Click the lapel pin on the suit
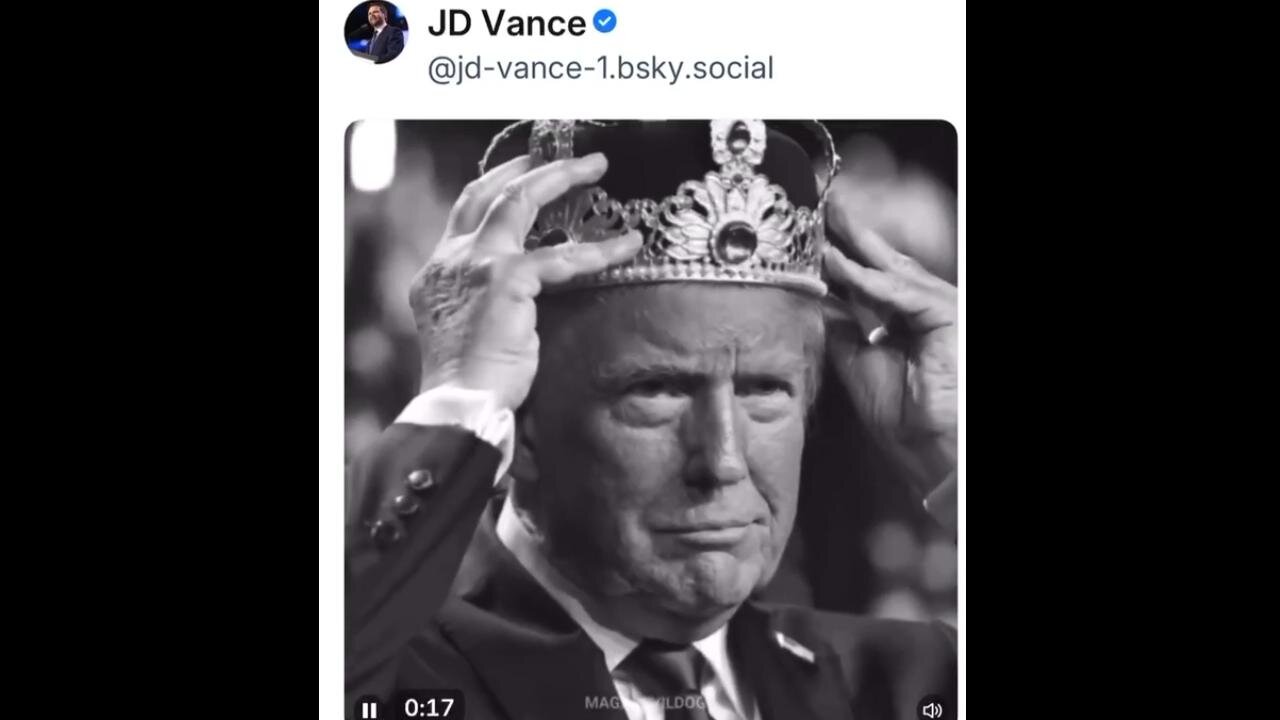 coord(797,647)
